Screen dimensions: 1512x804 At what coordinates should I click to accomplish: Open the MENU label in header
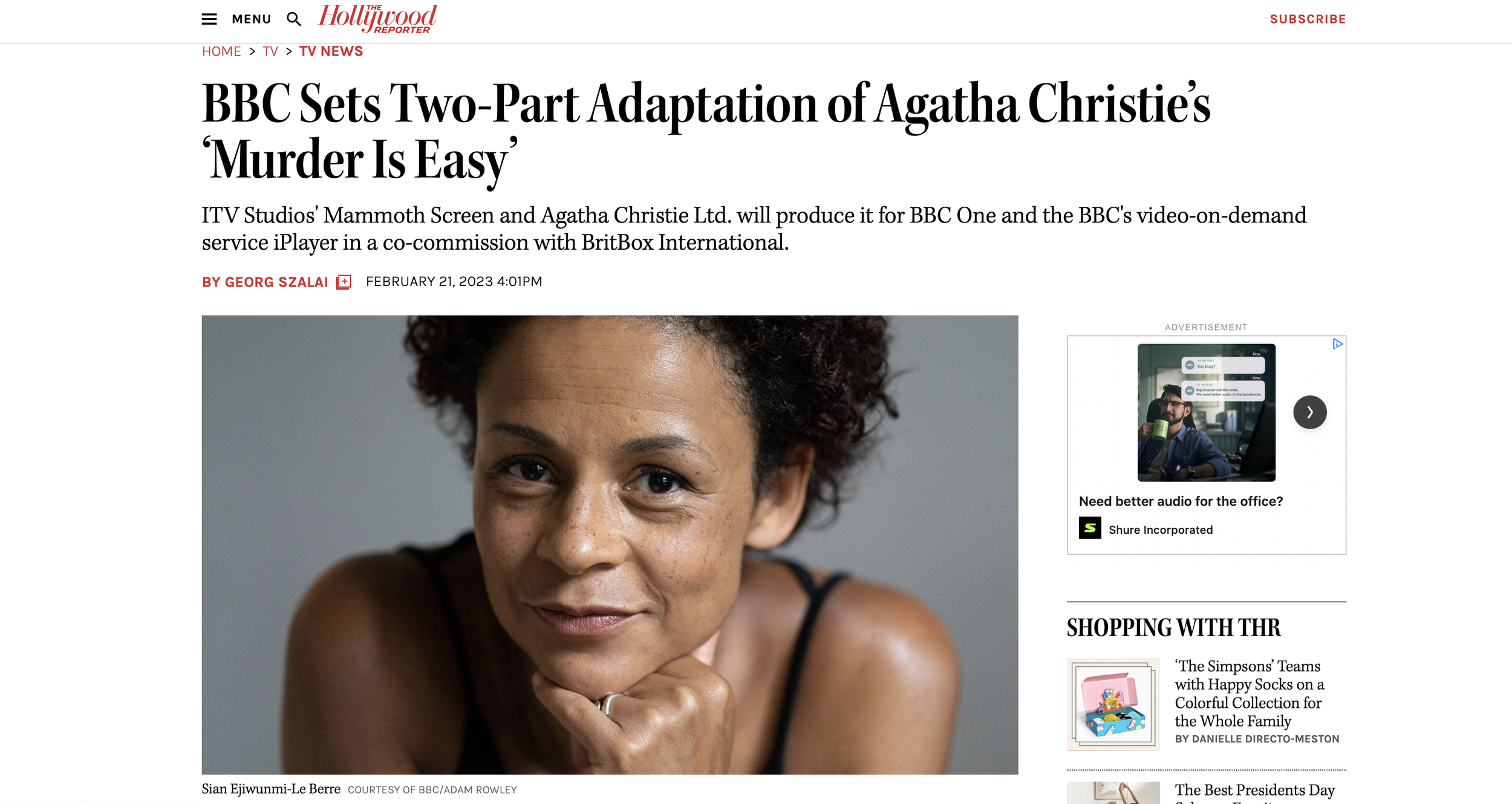pos(252,19)
